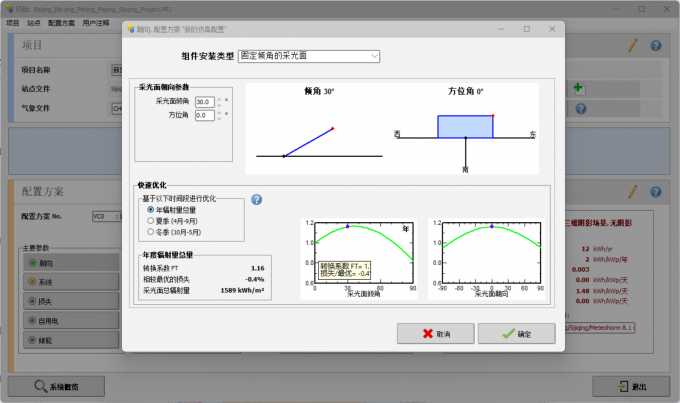Screen dimensions: 680x403
Task: Open the 组件安装类型 dropdown
Action: click(309, 56)
